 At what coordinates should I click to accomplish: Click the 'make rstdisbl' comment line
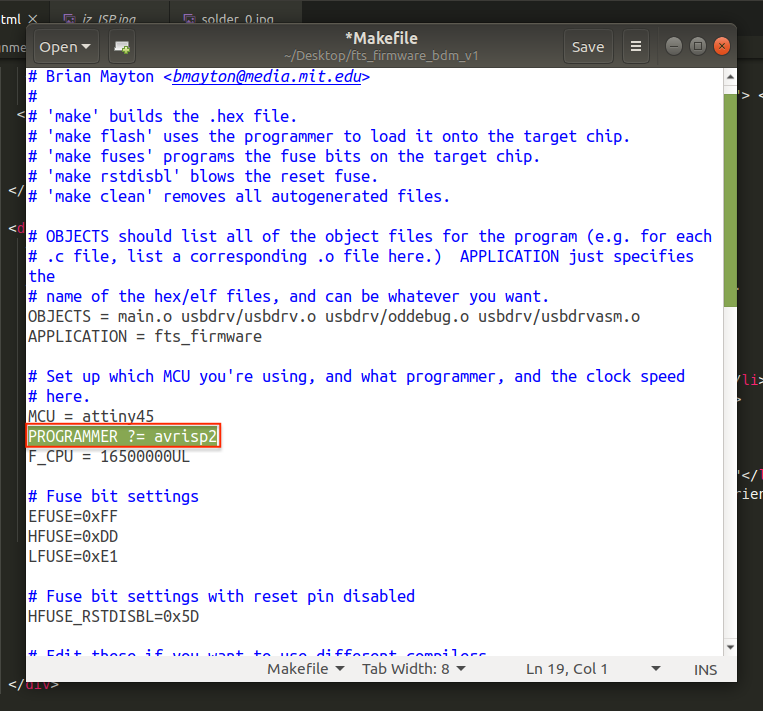point(203,176)
